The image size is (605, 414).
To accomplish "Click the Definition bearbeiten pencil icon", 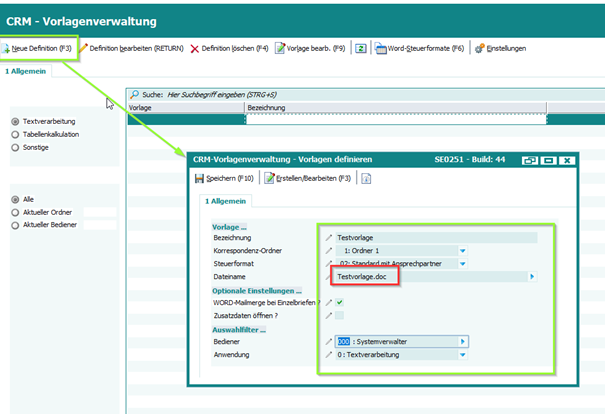I will pos(83,48).
